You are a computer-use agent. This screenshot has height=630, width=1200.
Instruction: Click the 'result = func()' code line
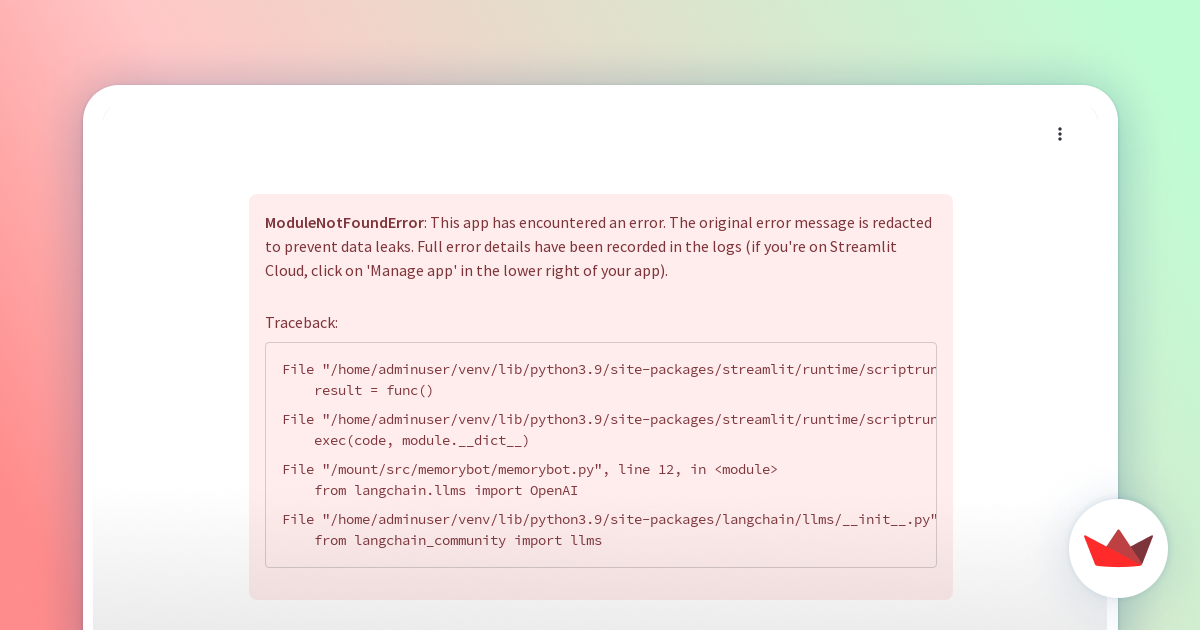coord(374,391)
